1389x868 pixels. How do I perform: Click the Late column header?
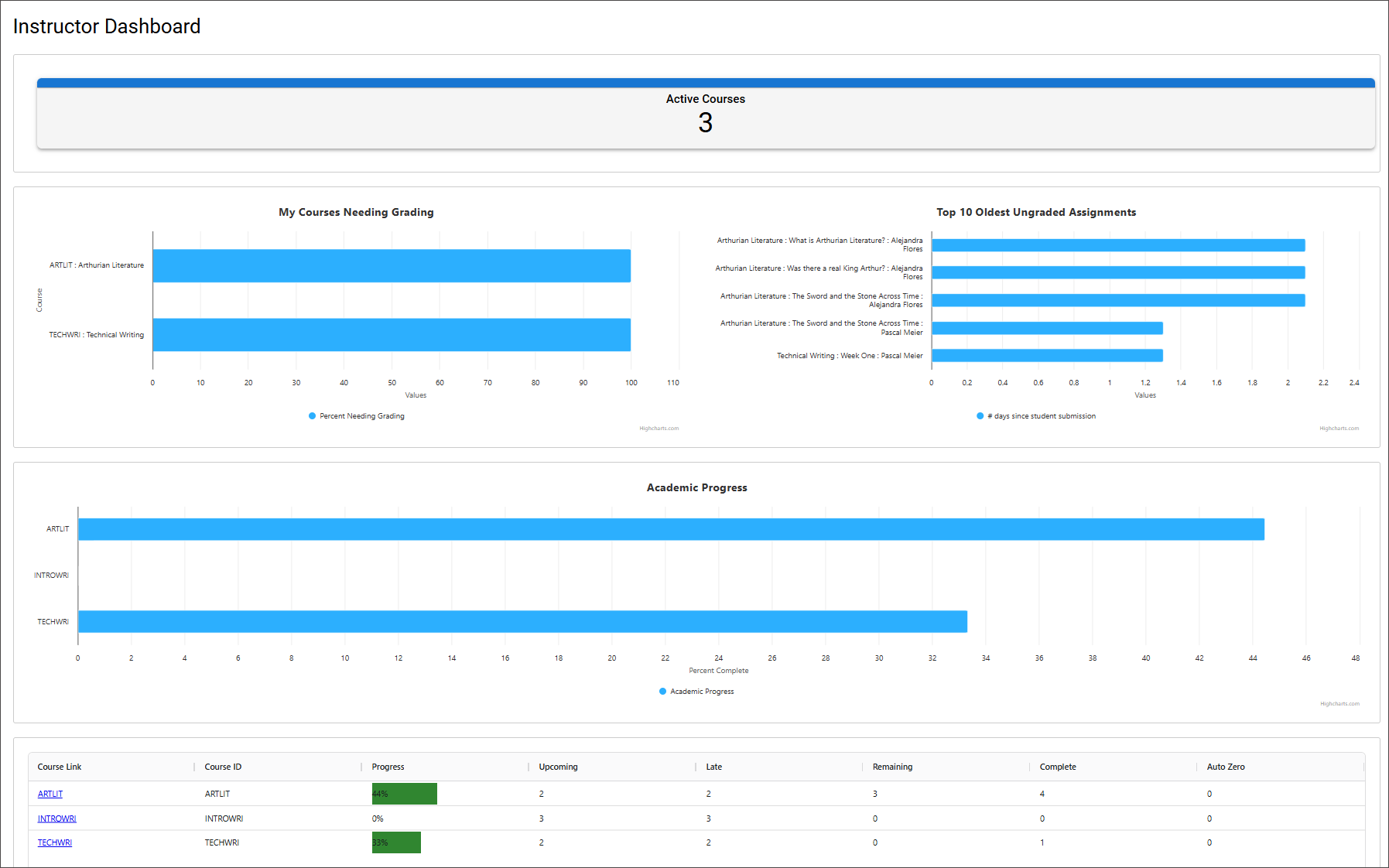(x=713, y=767)
